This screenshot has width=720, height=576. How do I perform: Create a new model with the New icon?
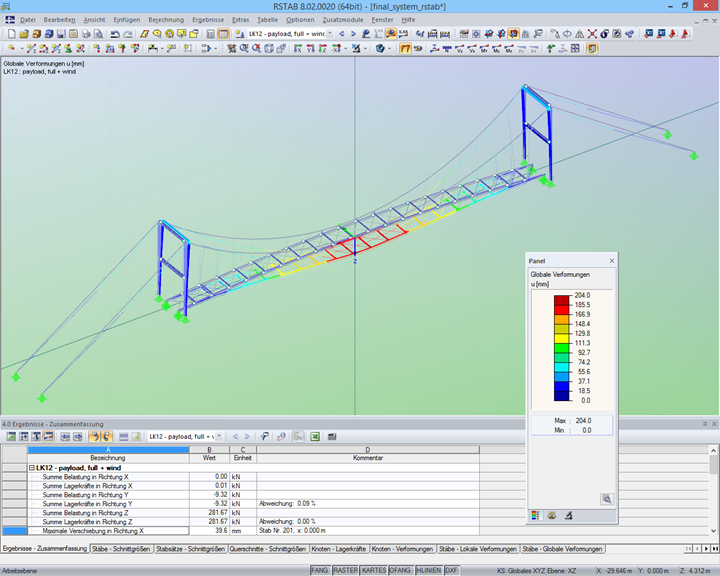pyautogui.click(x=11, y=34)
